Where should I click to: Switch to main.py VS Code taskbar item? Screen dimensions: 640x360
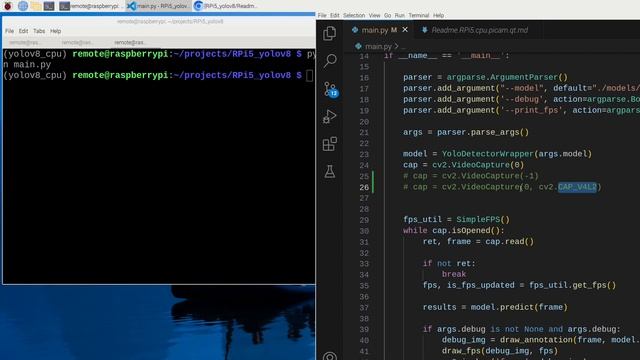158,6
